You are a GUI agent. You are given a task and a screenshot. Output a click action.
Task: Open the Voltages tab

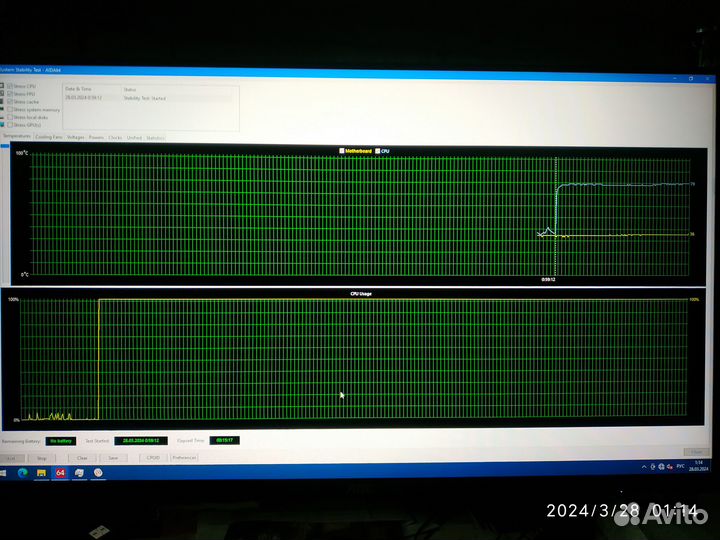click(x=76, y=137)
